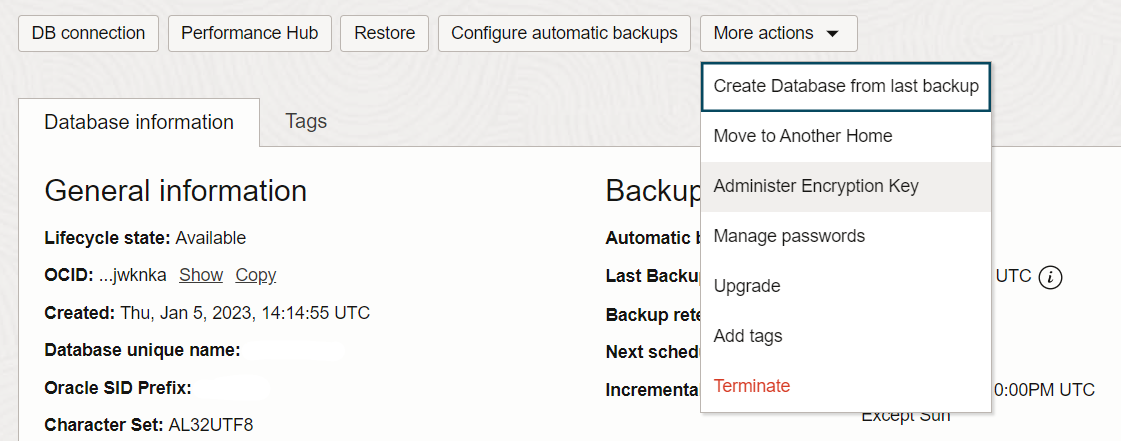The height and width of the screenshot is (441, 1121).
Task: Select Create Database from last backup
Action: [x=846, y=86]
